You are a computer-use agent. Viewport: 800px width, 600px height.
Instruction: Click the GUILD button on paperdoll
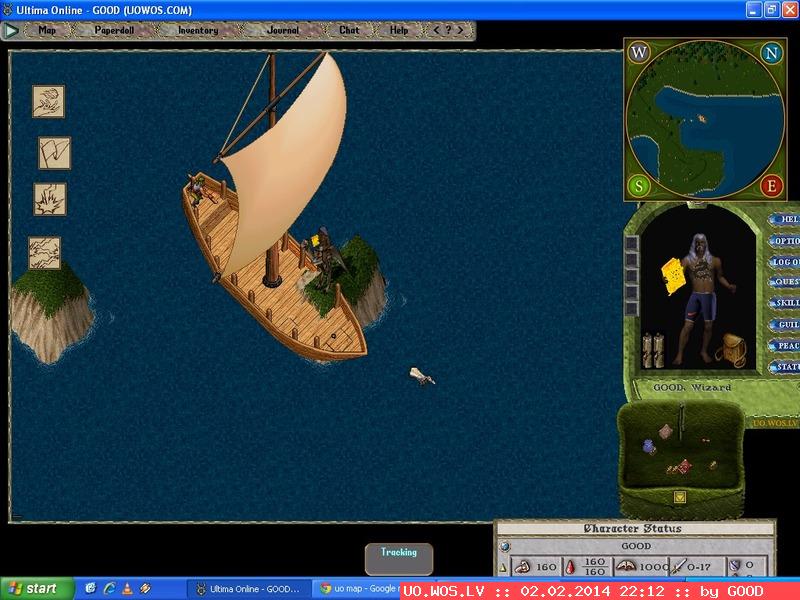pyautogui.click(x=785, y=324)
